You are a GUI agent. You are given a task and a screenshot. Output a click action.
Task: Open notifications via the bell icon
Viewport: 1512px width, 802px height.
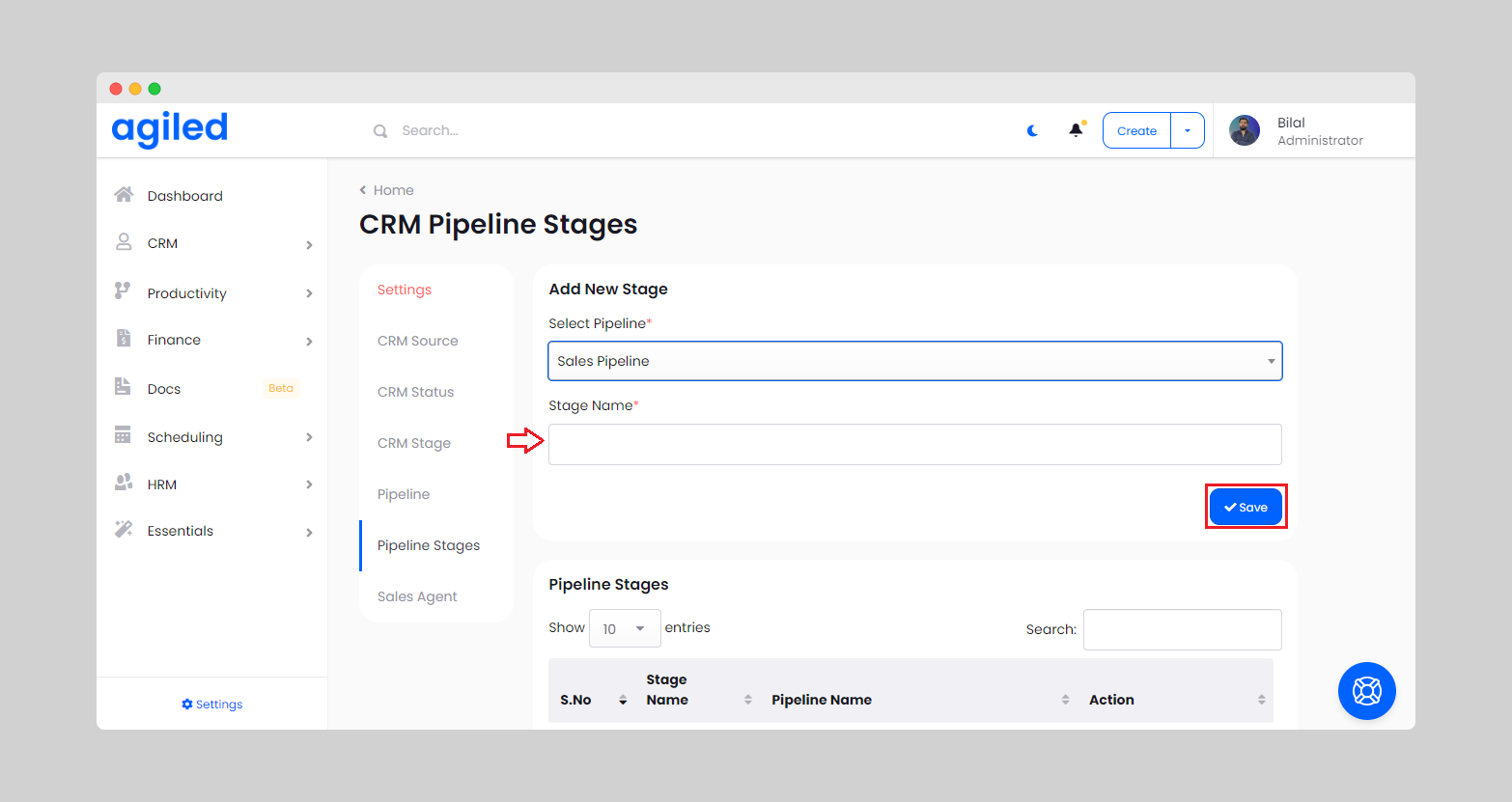click(1076, 130)
